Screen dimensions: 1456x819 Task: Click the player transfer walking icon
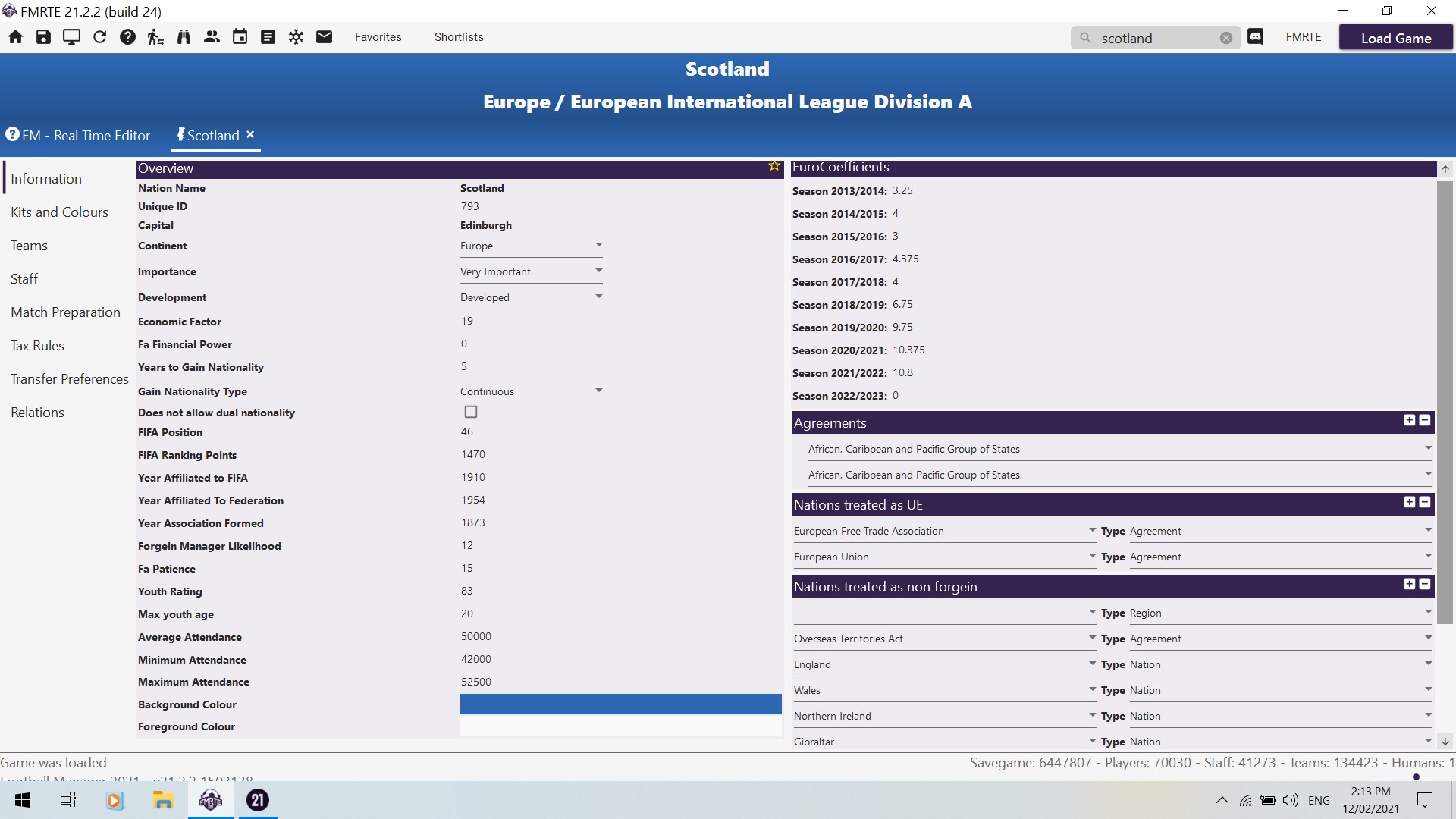click(155, 37)
